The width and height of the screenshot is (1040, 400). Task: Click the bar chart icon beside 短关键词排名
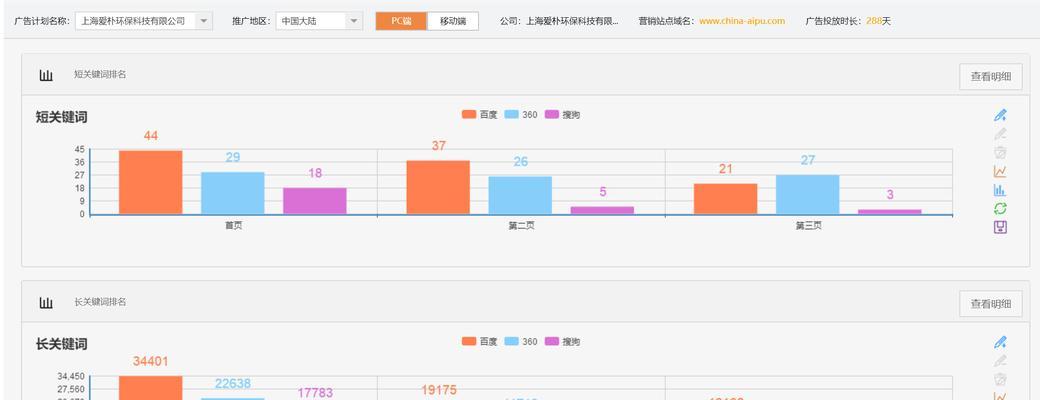click(46, 75)
